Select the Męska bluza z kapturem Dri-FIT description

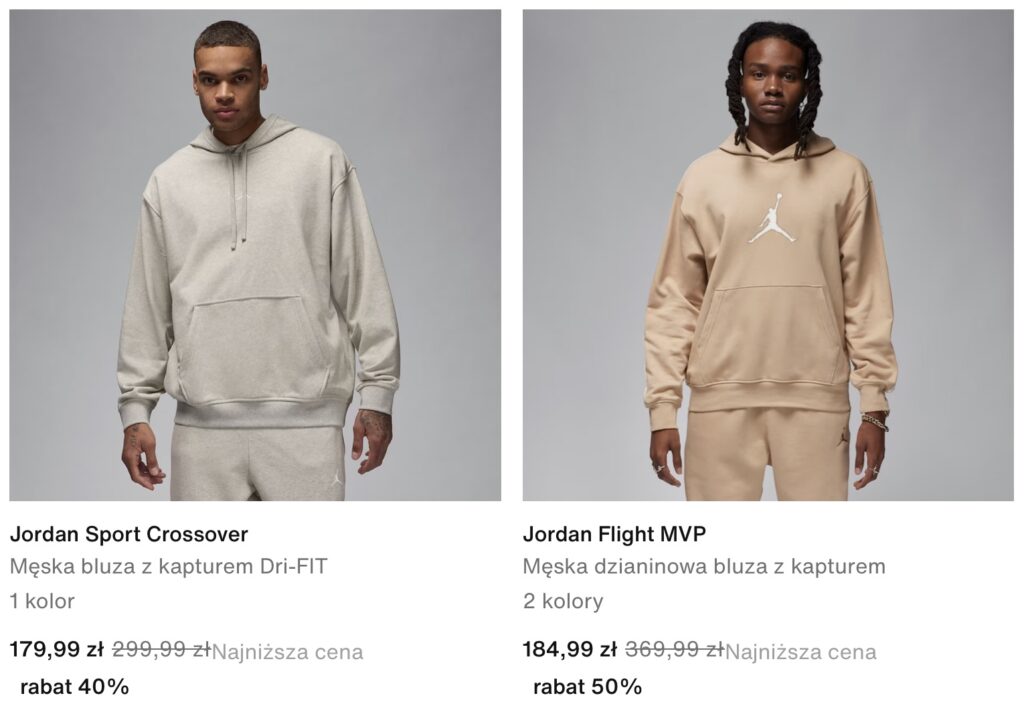point(168,566)
